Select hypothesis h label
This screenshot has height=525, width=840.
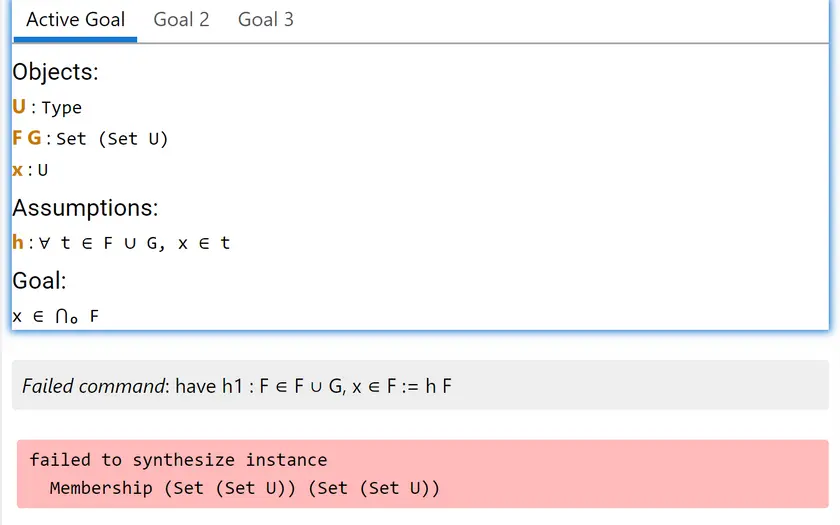(x=18, y=243)
